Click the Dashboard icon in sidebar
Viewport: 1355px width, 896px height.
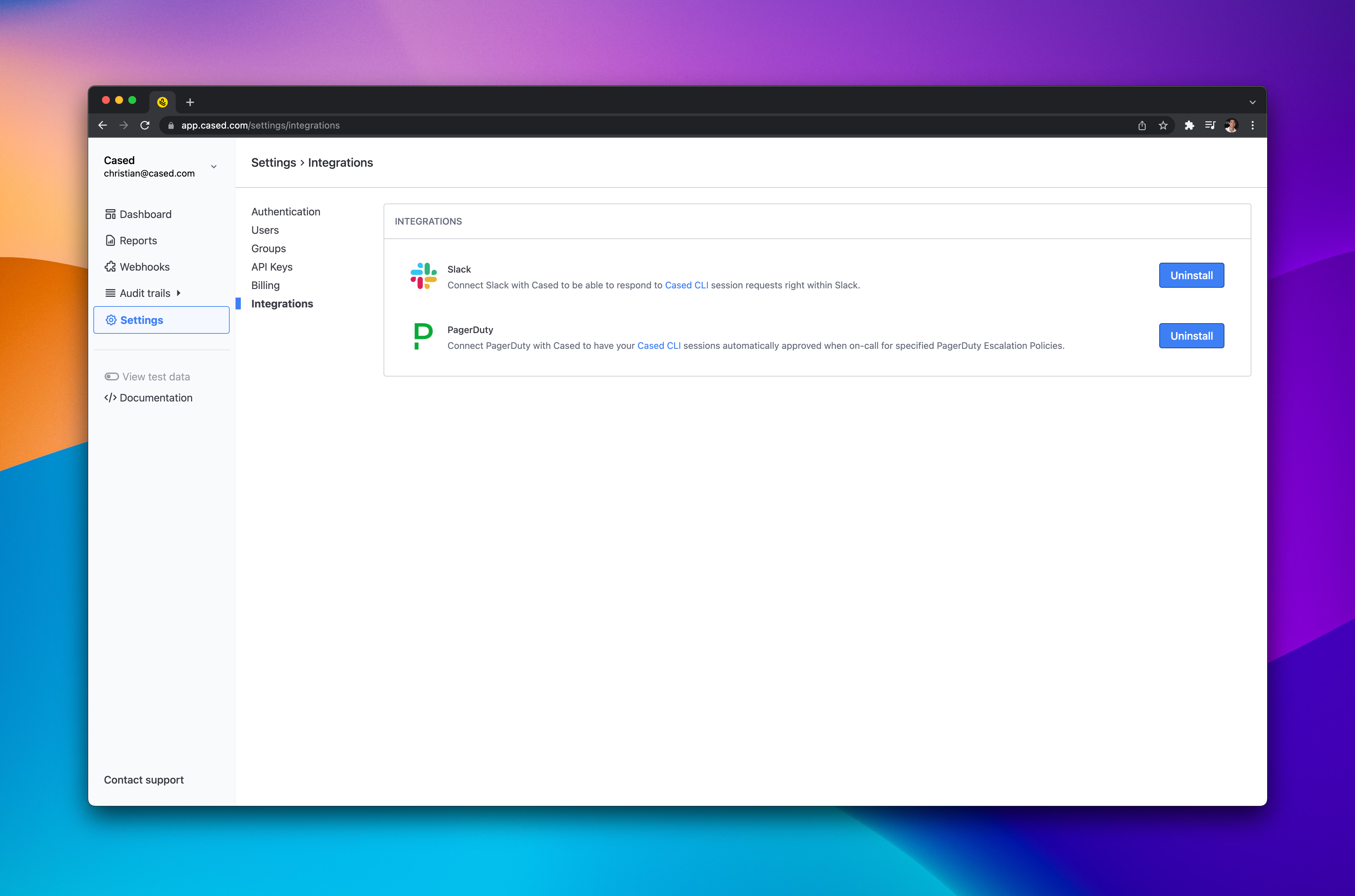pos(110,214)
